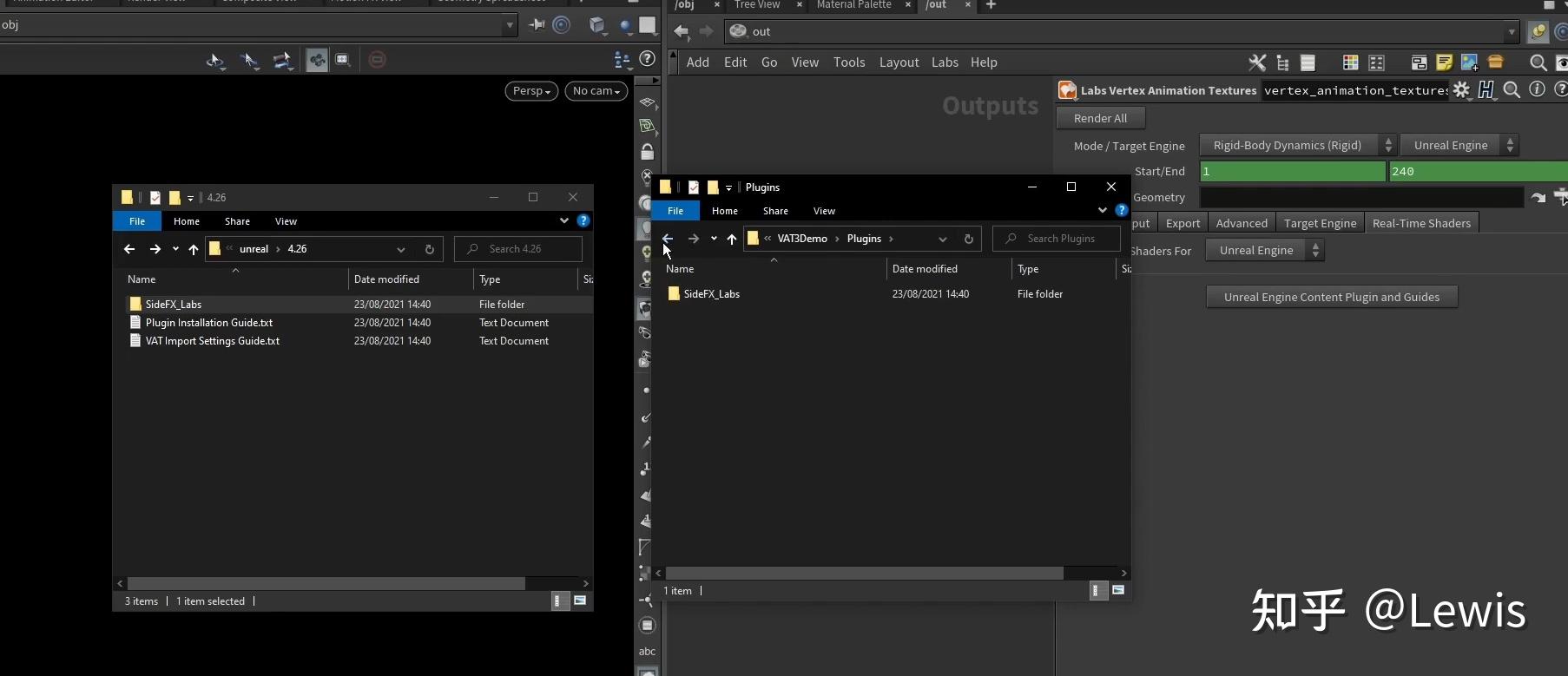1568x676 pixels.
Task: Click the color palette grid icon
Action: pyautogui.click(x=1350, y=62)
